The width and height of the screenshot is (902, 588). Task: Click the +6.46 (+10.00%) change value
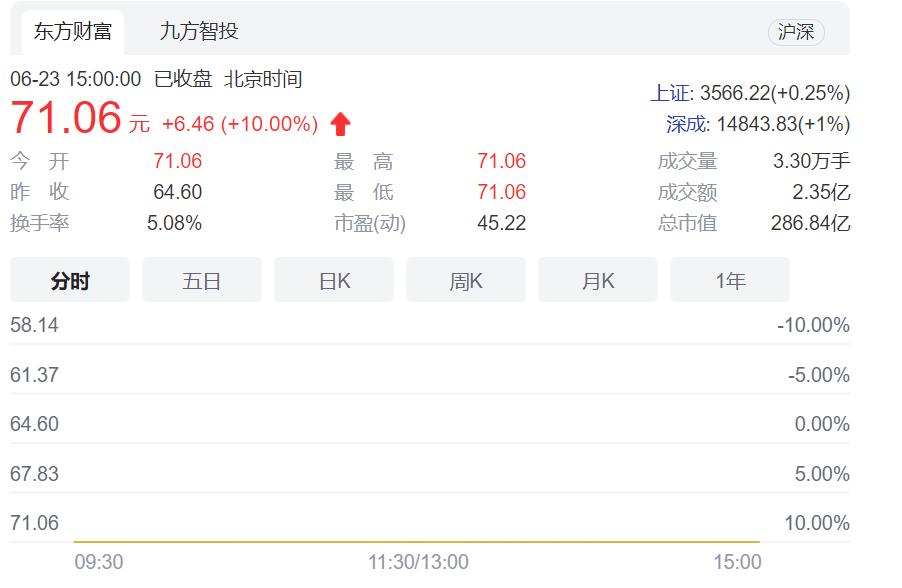coord(240,124)
